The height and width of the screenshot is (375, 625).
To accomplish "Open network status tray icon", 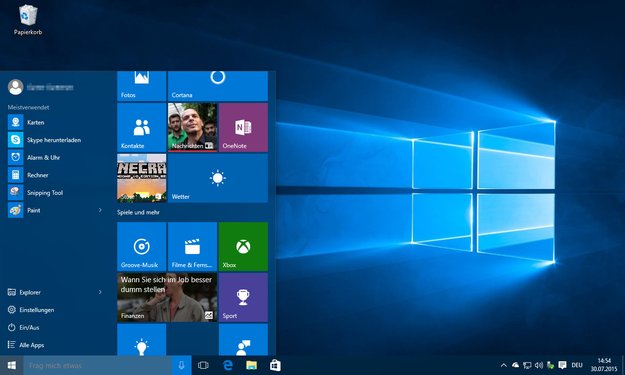I will click(527, 365).
